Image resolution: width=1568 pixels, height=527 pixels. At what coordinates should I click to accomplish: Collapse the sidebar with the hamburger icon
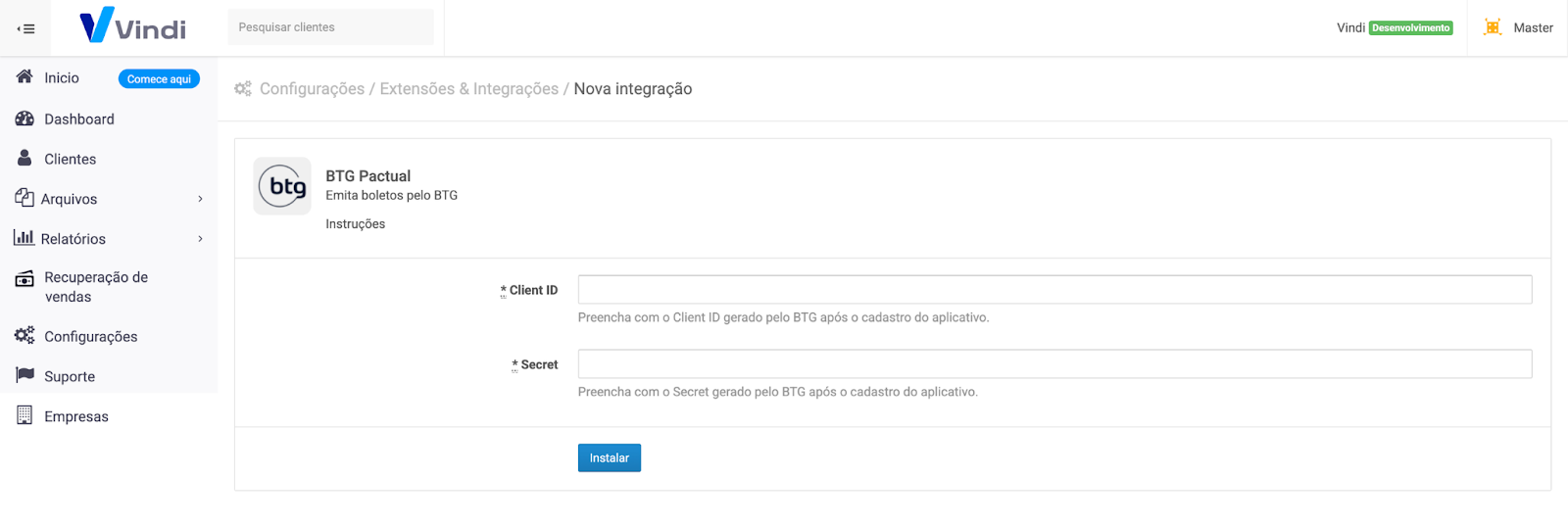click(x=26, y=28)
